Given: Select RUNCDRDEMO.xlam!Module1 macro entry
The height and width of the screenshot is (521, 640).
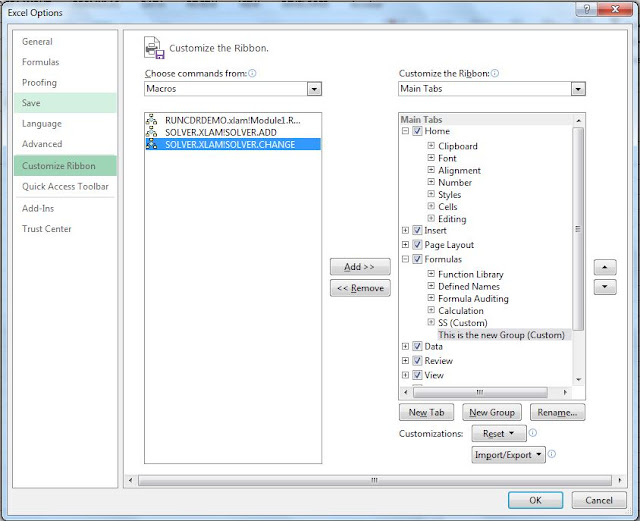Looking at the screenshot, I should pyautogui.click(x=233, y=120).
